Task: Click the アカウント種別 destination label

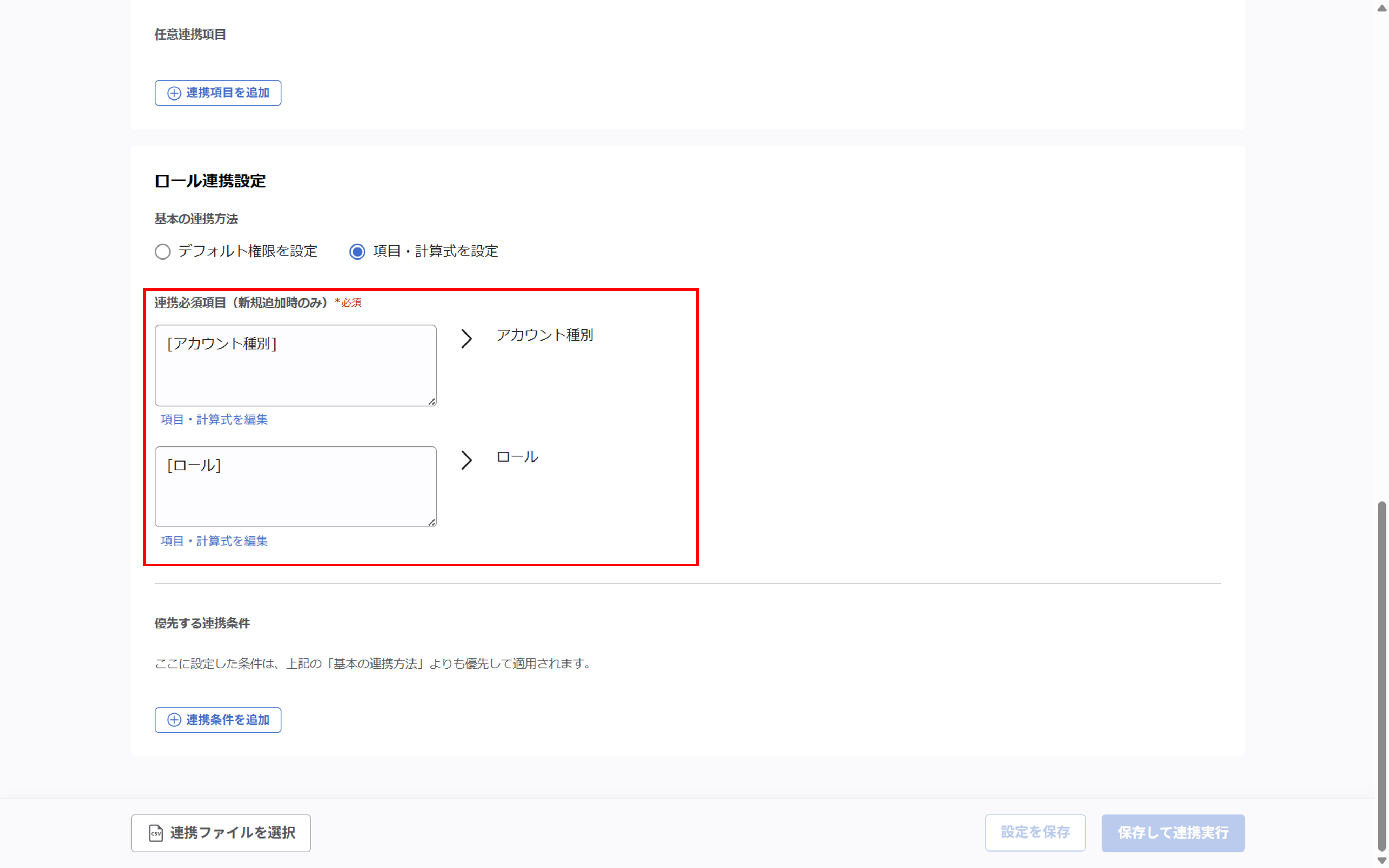Action: click(x=545, y=335)
